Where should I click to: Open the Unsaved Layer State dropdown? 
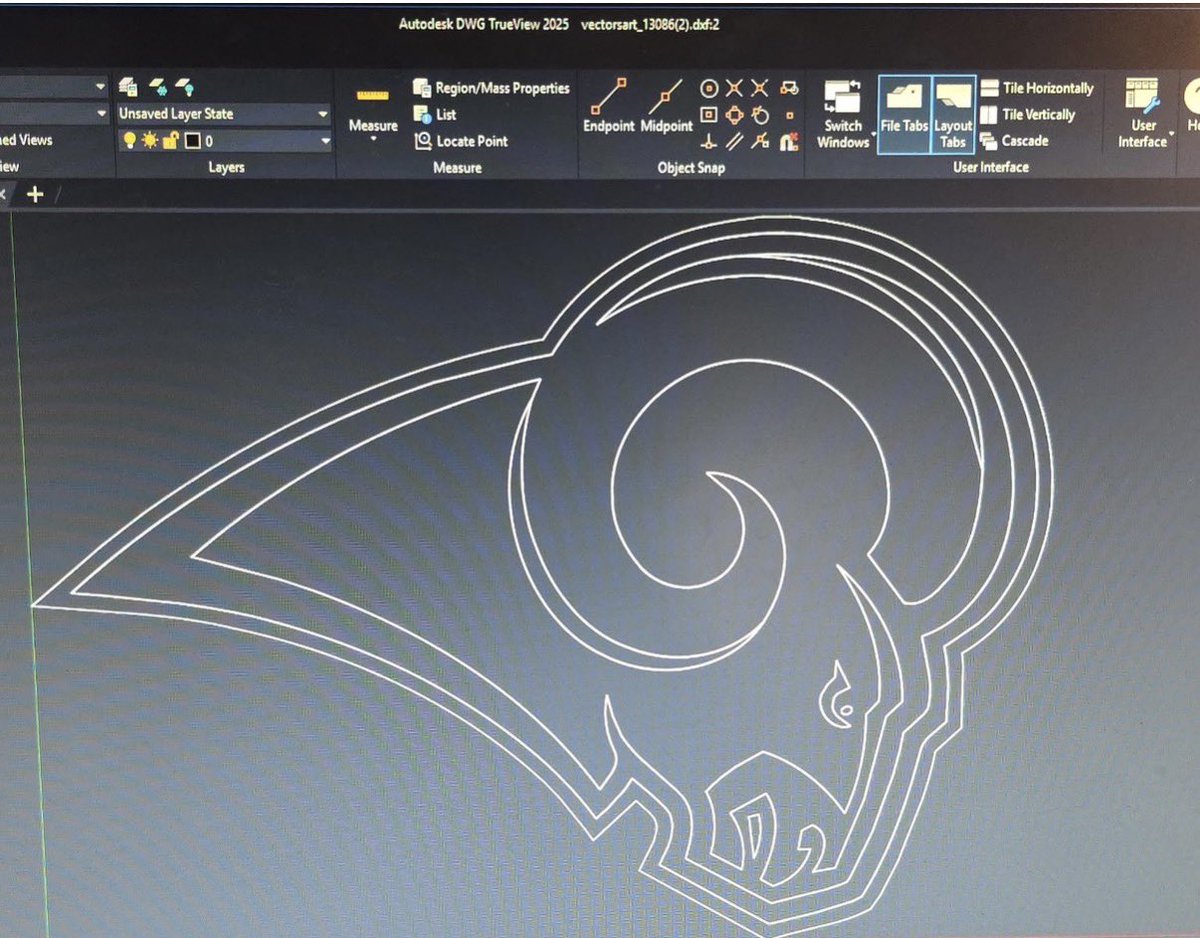224,114
